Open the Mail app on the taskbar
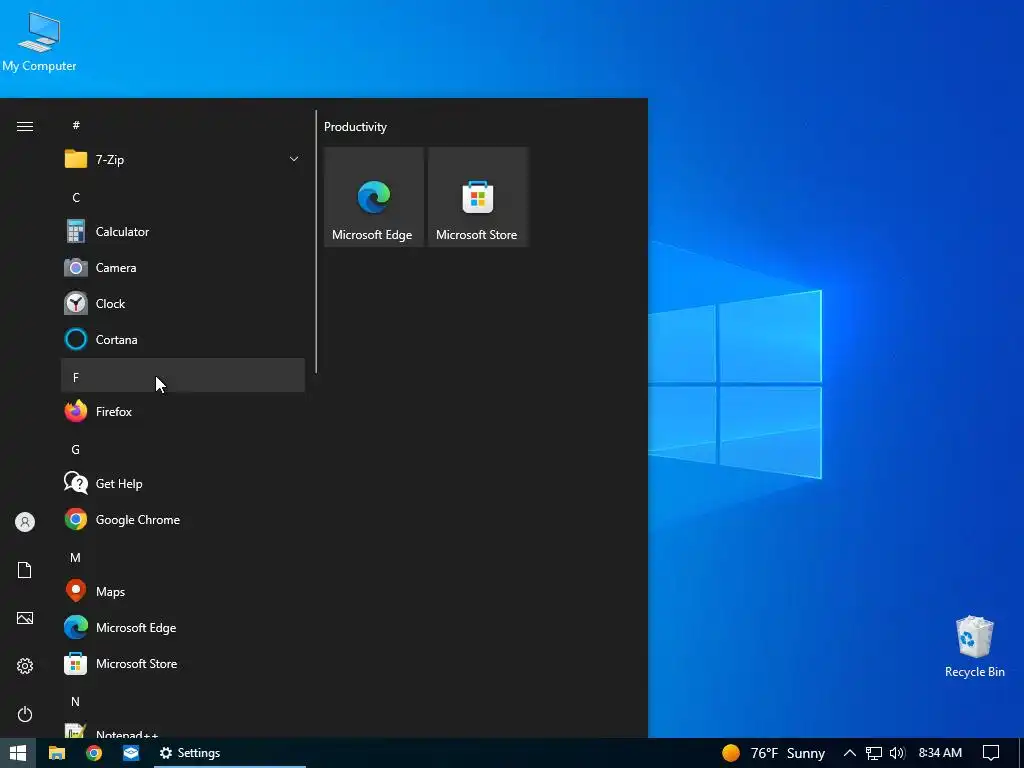The width and height of the screenshot is (1024, 768). (x=131, y=753)
